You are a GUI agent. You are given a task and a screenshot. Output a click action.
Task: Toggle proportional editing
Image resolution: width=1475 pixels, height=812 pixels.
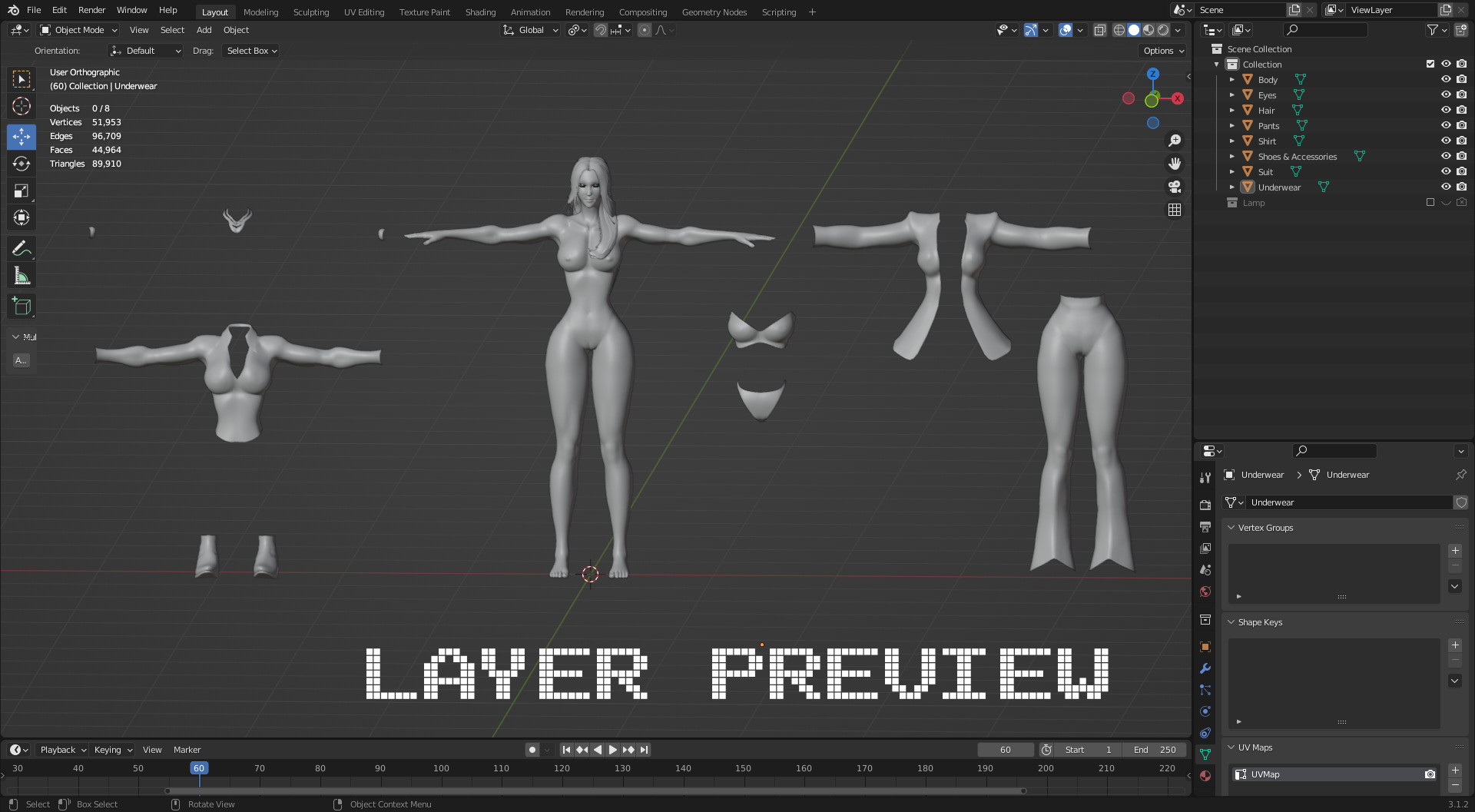tap(645, 30)
